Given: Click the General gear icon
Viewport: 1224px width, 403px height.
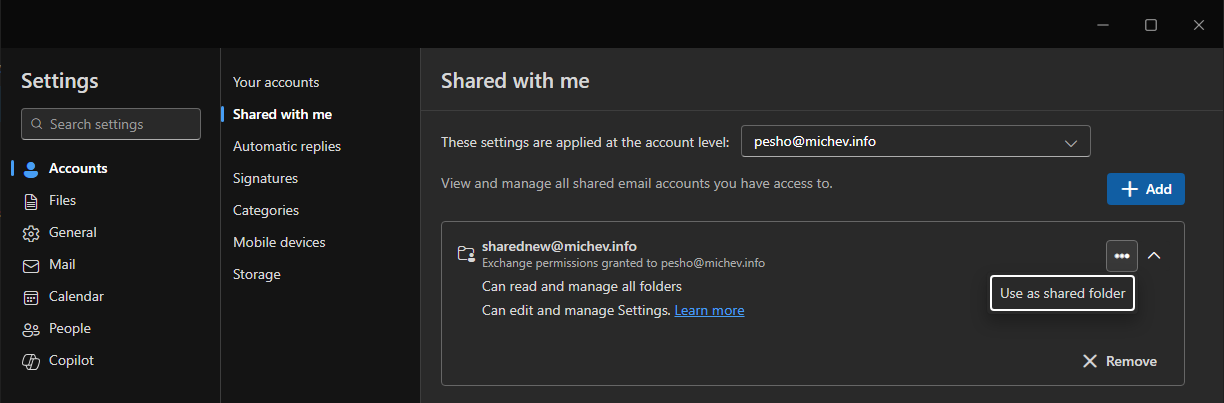Looking at the screenshot, I should tap(31, 233).
